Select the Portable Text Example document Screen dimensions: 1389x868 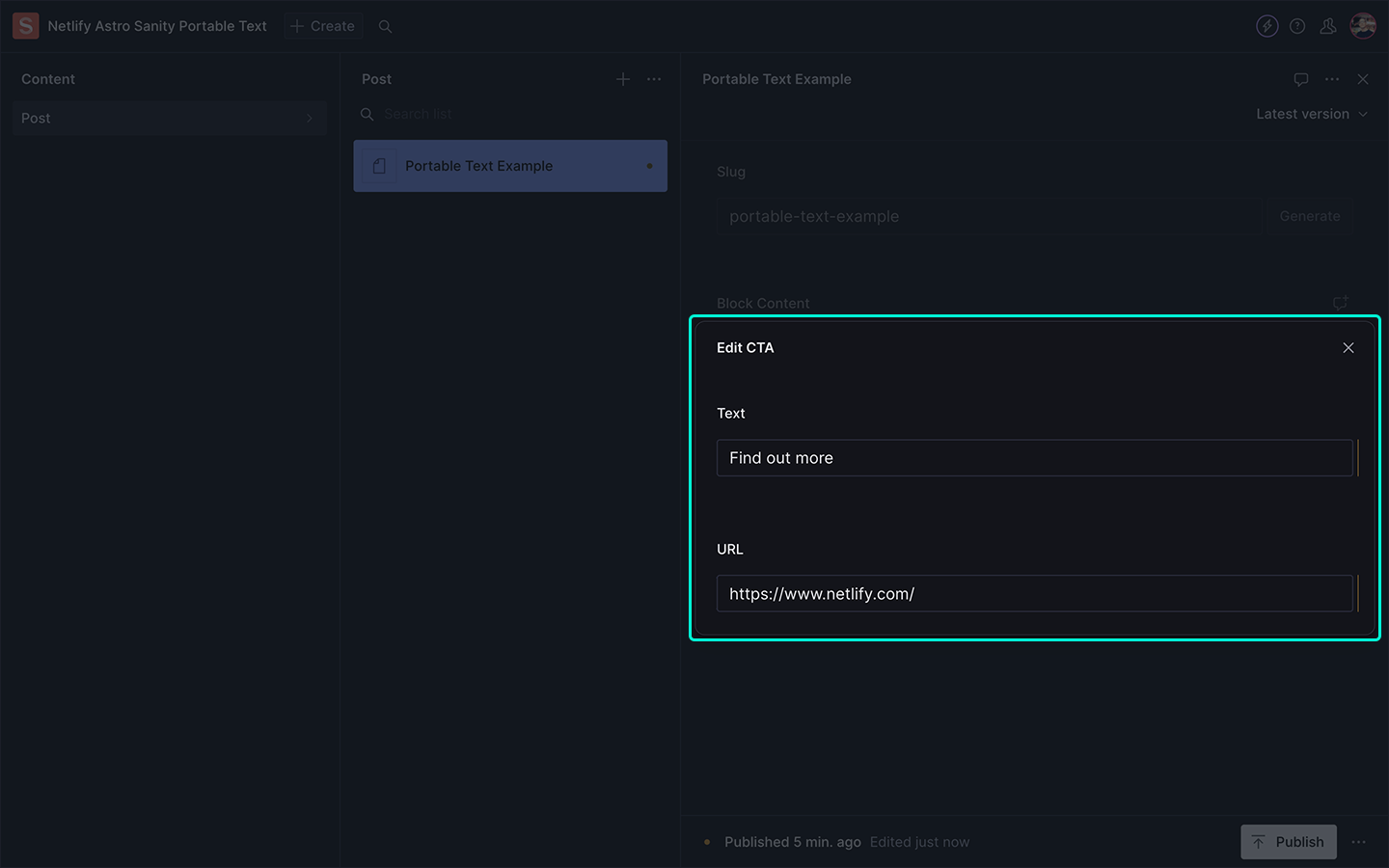pyautogui.click(x=510, y=166)
